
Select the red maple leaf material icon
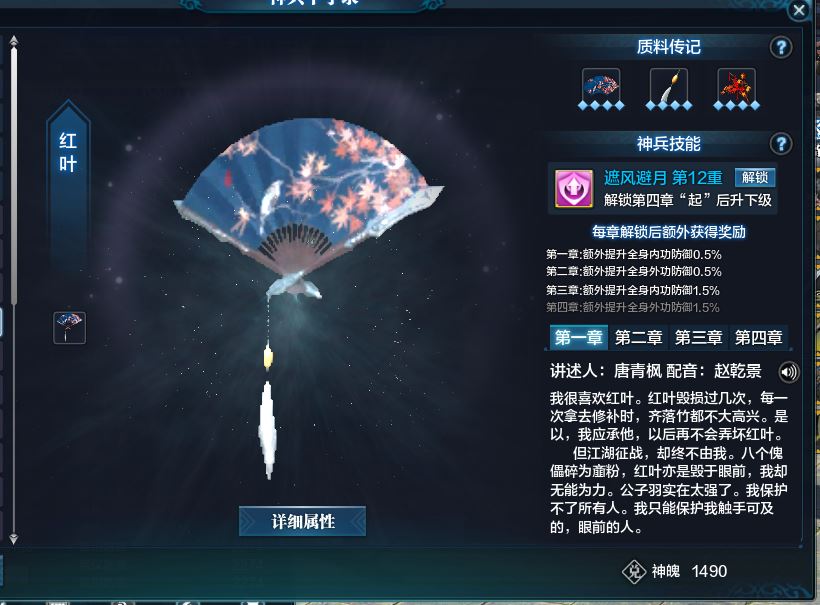[x=736, y=84]
